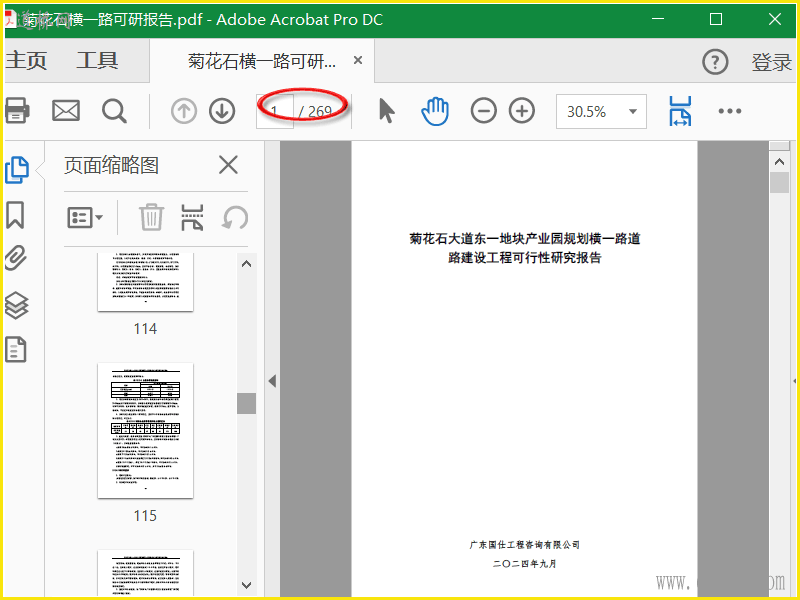Zoom in with plus button
Image resolution: width=800 pixels, height=600 pixels.
(522, 111)
